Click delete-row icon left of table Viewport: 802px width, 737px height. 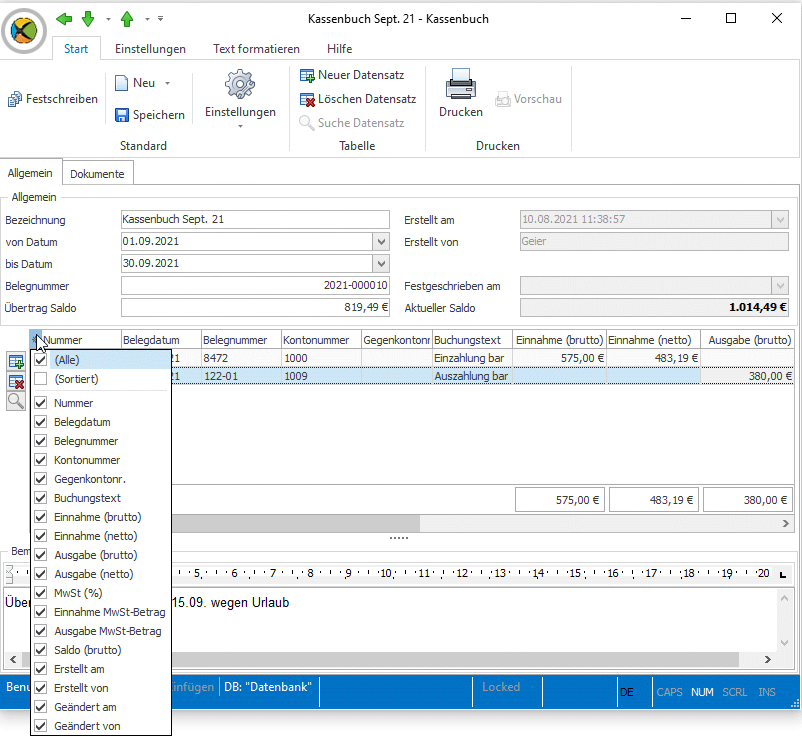16,382
